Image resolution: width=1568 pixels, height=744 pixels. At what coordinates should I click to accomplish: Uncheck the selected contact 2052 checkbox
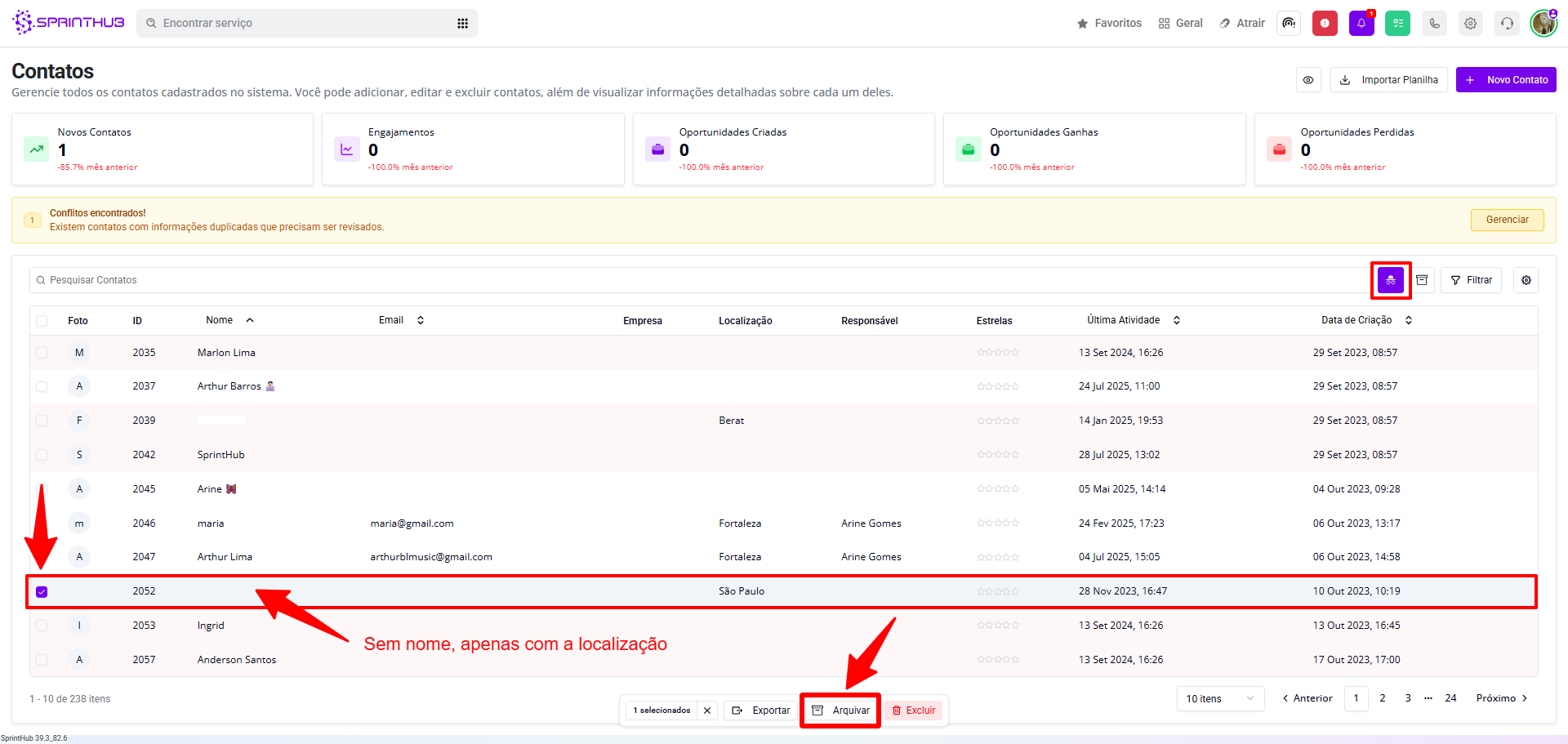coord(42,591)
